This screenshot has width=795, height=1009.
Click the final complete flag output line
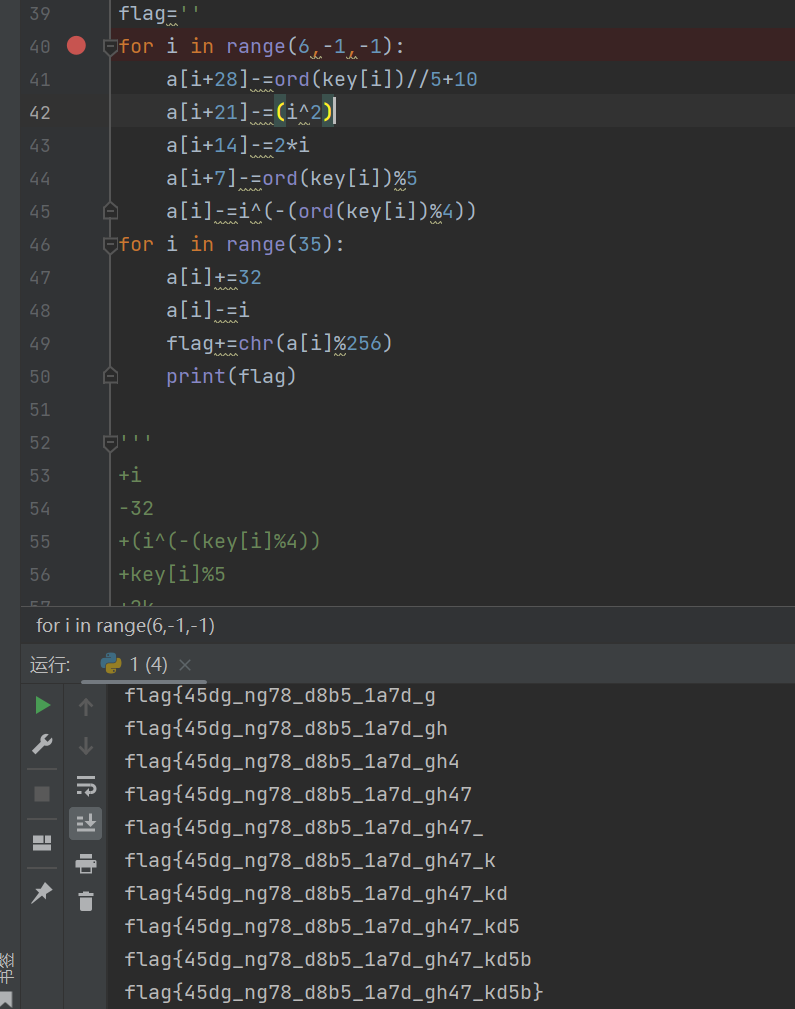[x=334, y=992]
